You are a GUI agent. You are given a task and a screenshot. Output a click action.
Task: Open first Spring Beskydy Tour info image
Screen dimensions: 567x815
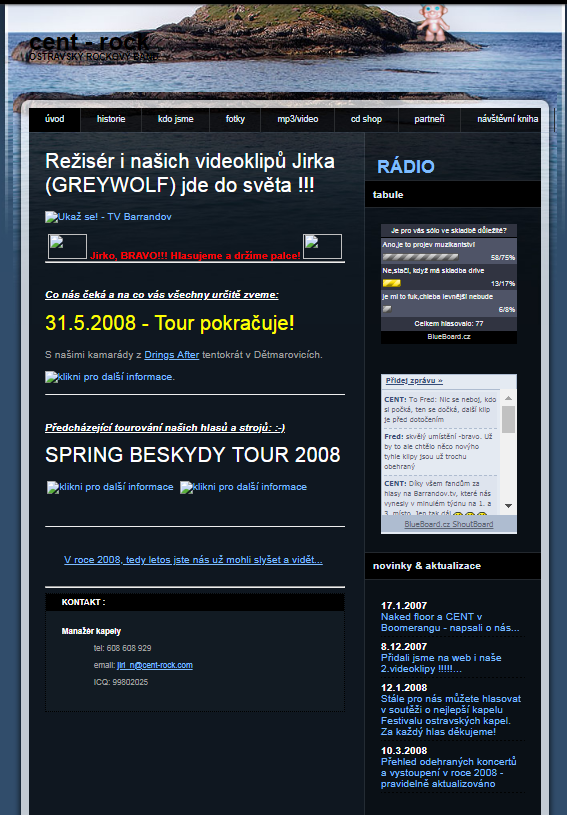pyautogui.click(x=110, y=487)
